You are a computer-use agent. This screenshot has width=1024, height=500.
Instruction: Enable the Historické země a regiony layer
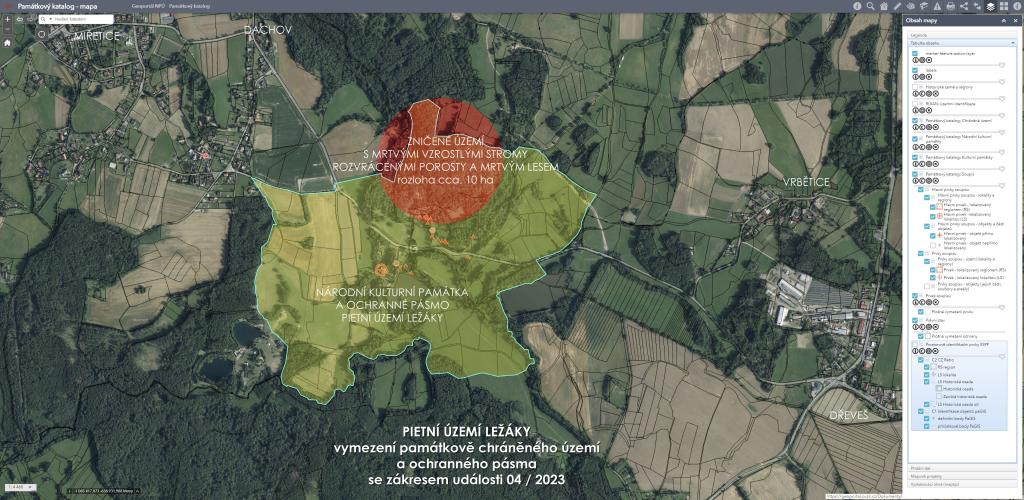pos(915,87)
